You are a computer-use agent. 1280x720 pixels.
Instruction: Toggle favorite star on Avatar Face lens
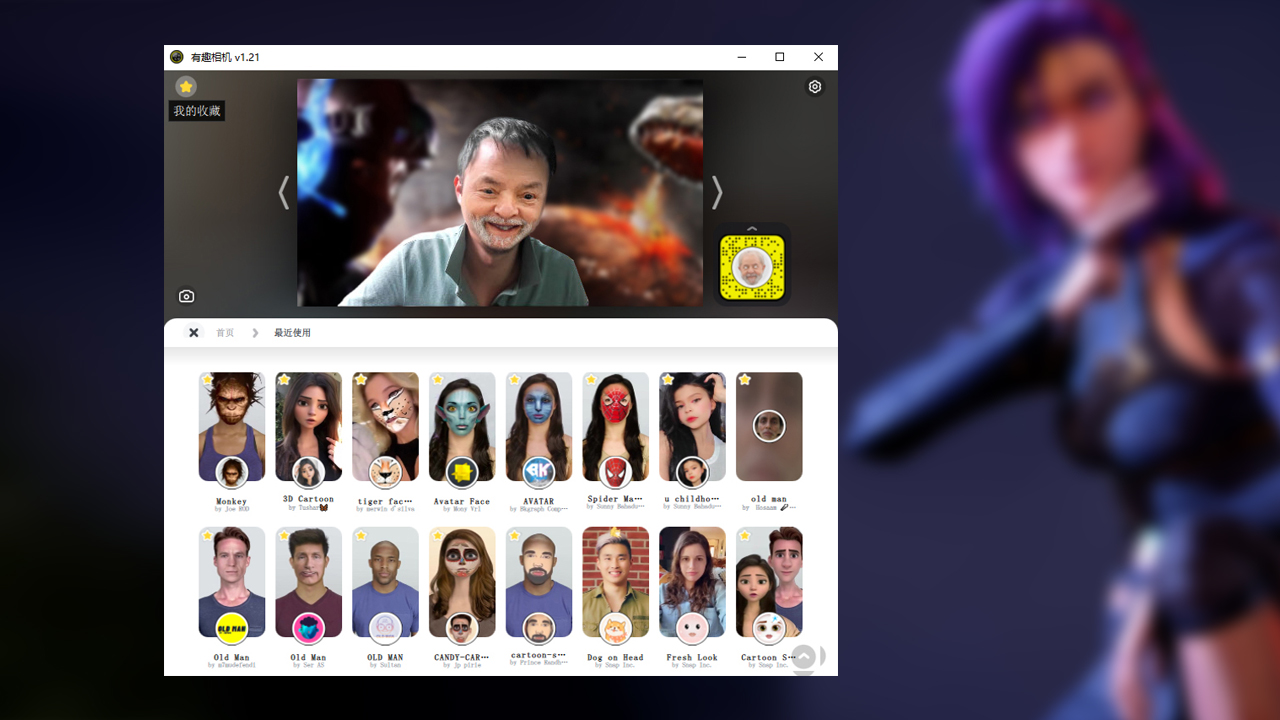point(438,380)
